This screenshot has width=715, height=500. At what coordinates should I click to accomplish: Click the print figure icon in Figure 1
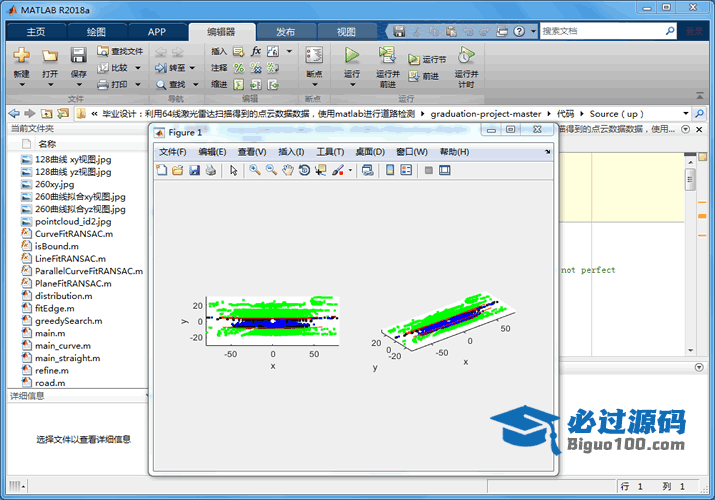click(211, 170)
